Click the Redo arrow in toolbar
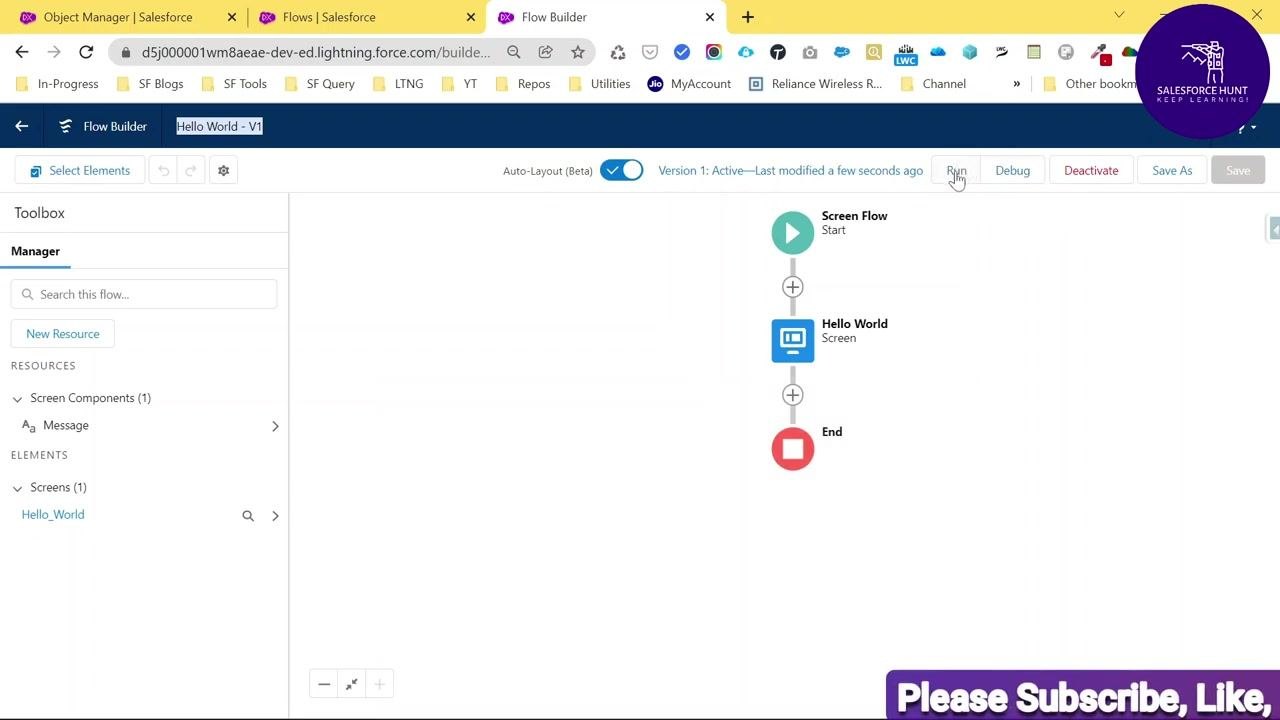This screenshot has width=1280, height=720. tap(191, 171)
